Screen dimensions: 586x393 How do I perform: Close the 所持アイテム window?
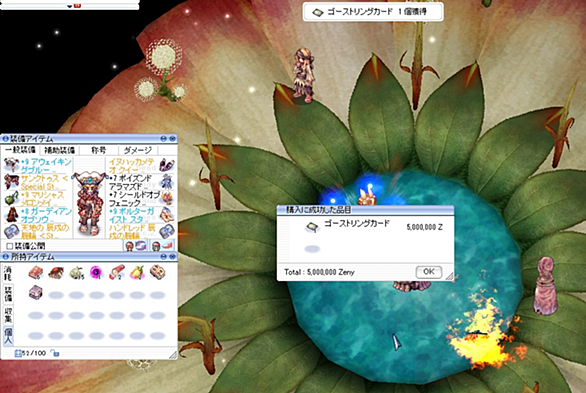(172, 257)
